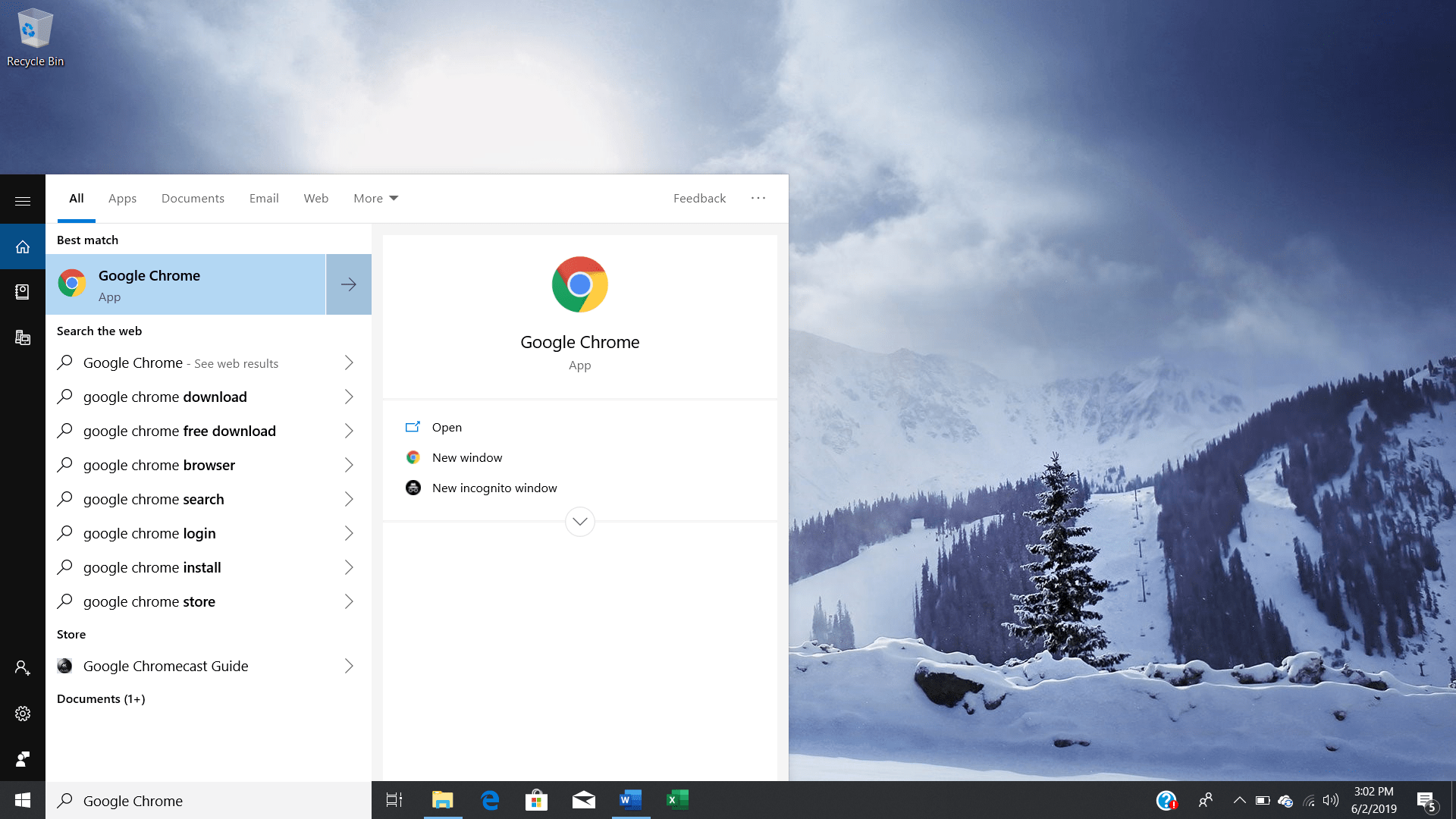Click Open in Chrome preview pane
This screenshot has width=1456, height=819.
point(580,427)
